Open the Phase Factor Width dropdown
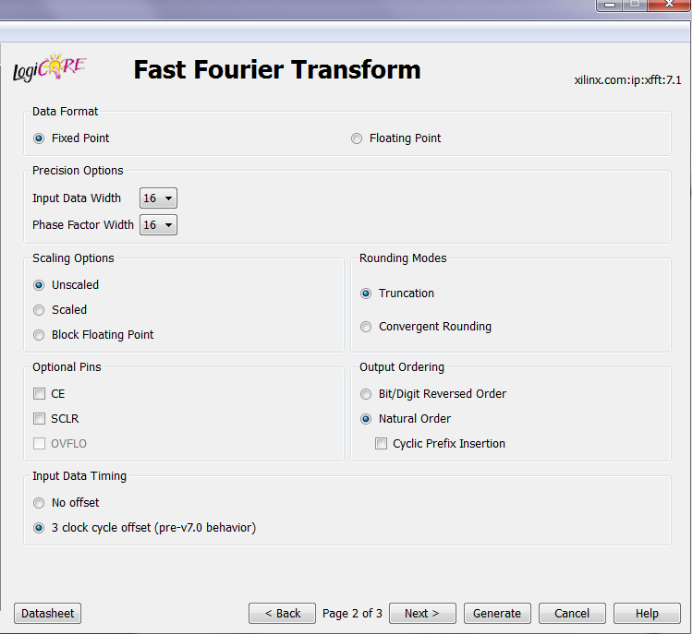Screen dimensions: 693x634 (x=158, y=225)
